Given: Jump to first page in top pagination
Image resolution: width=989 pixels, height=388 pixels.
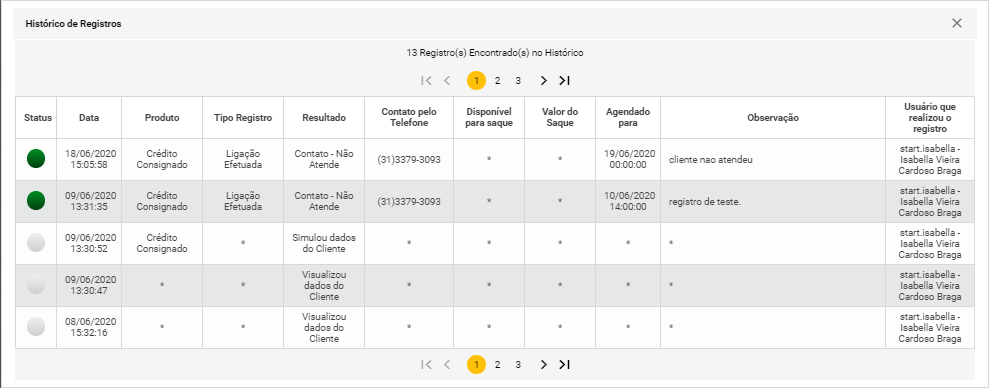Looking at the screenshot, I should point(426,81).
